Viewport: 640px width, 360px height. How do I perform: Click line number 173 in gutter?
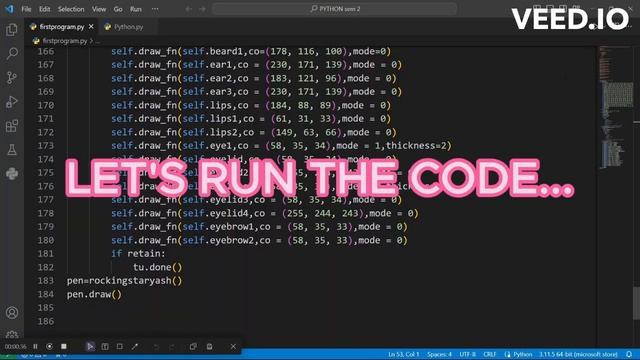pos(46,146)
